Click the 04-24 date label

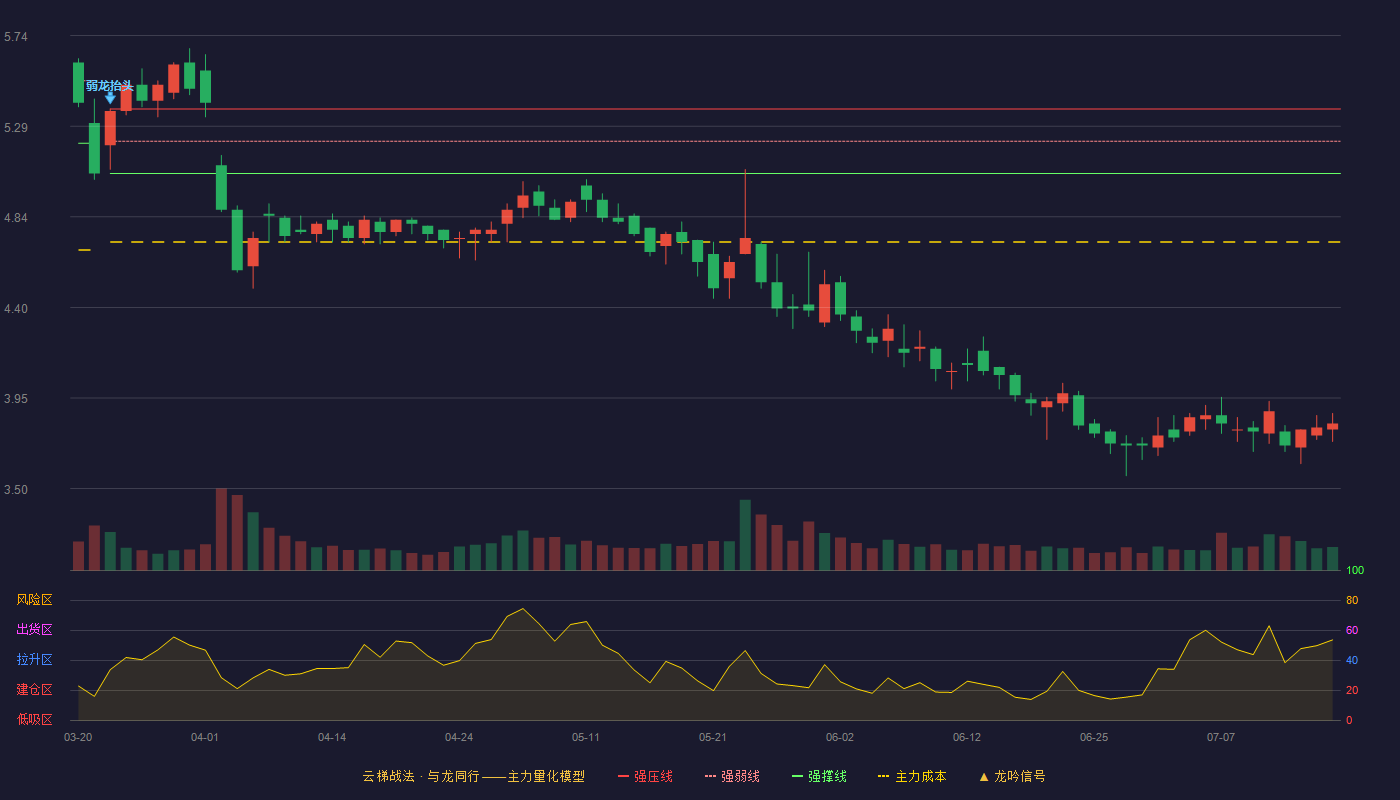point(459,737)
